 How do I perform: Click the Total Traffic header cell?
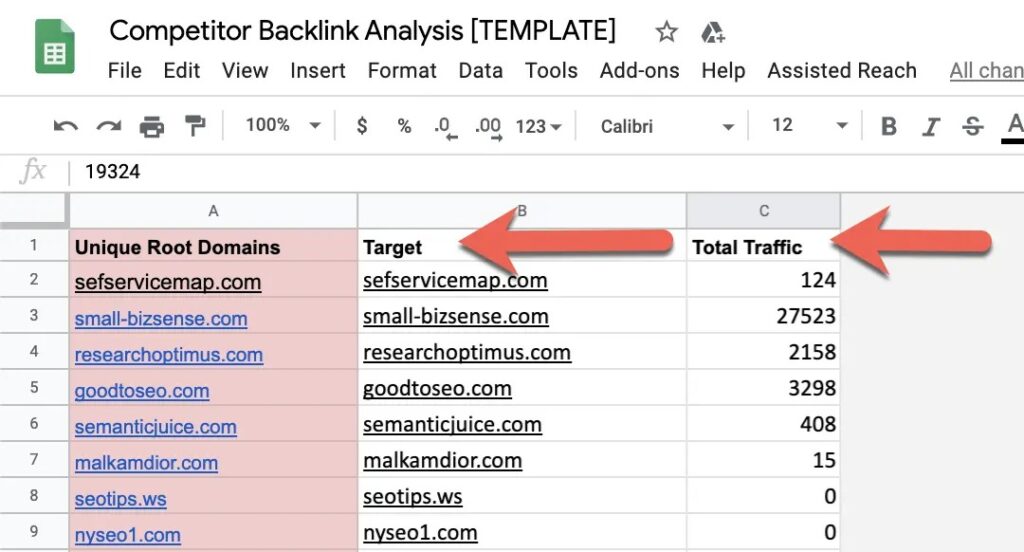pos(763,246)
